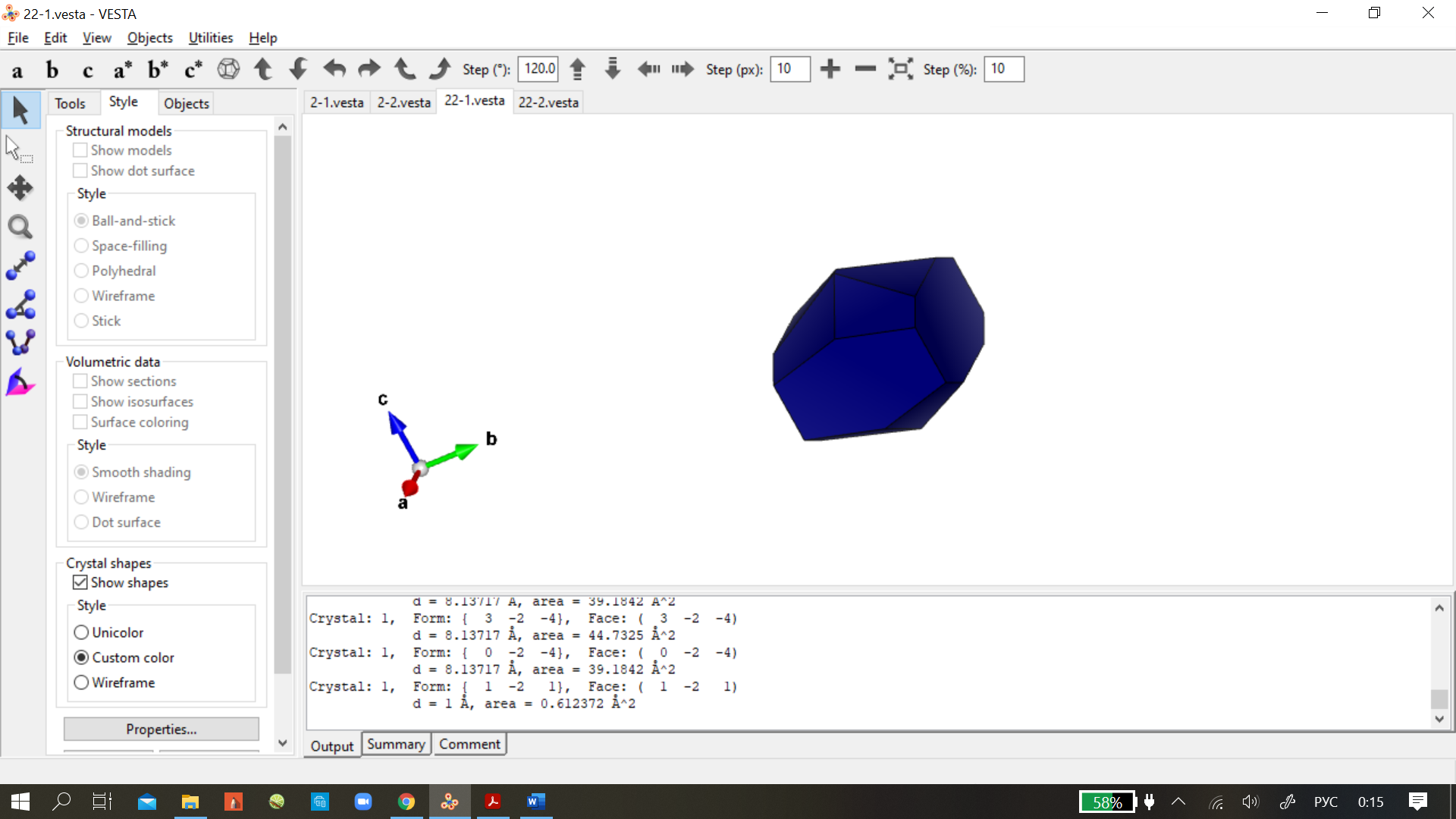Open Google Chrome from the taskbar
Screen dimensions: 1456x819
(x=406, y=802)
